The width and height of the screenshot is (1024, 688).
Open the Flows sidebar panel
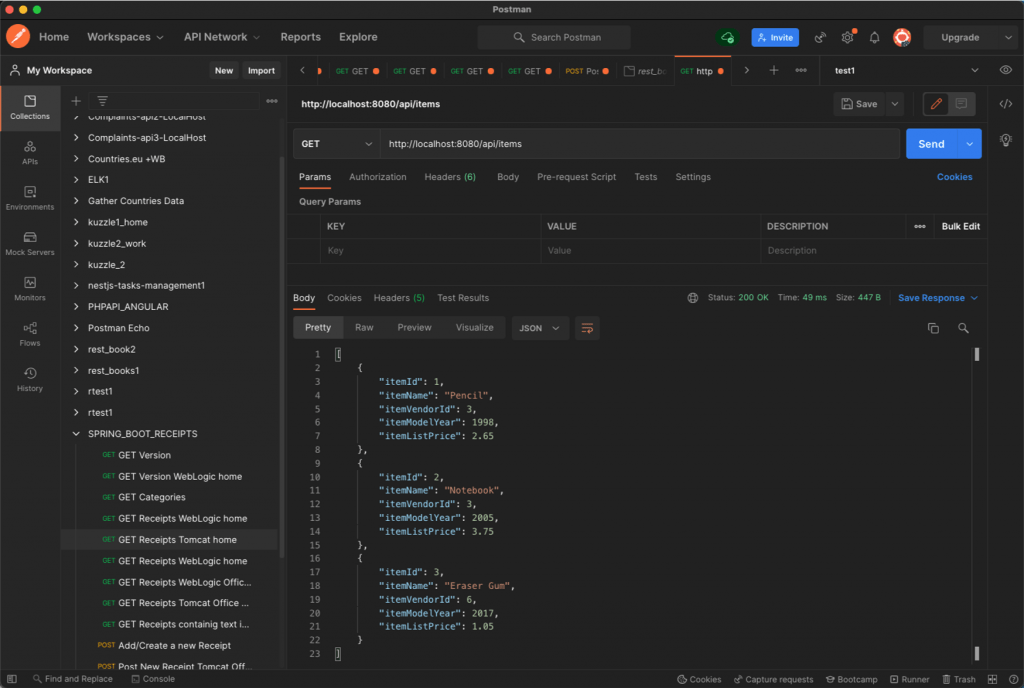(30, 334)
